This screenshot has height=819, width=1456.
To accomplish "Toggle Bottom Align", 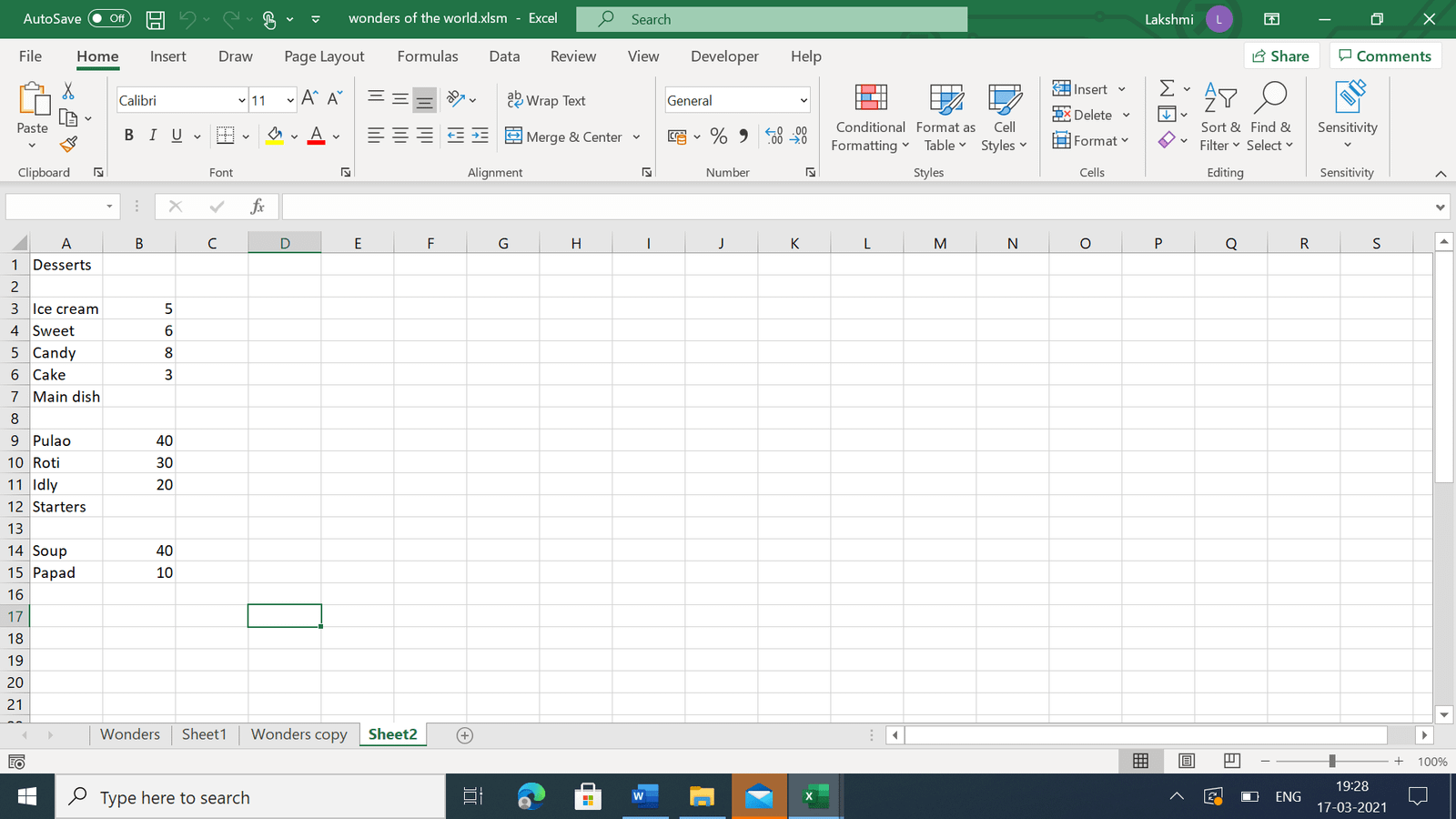I will (x=424, y=99).
